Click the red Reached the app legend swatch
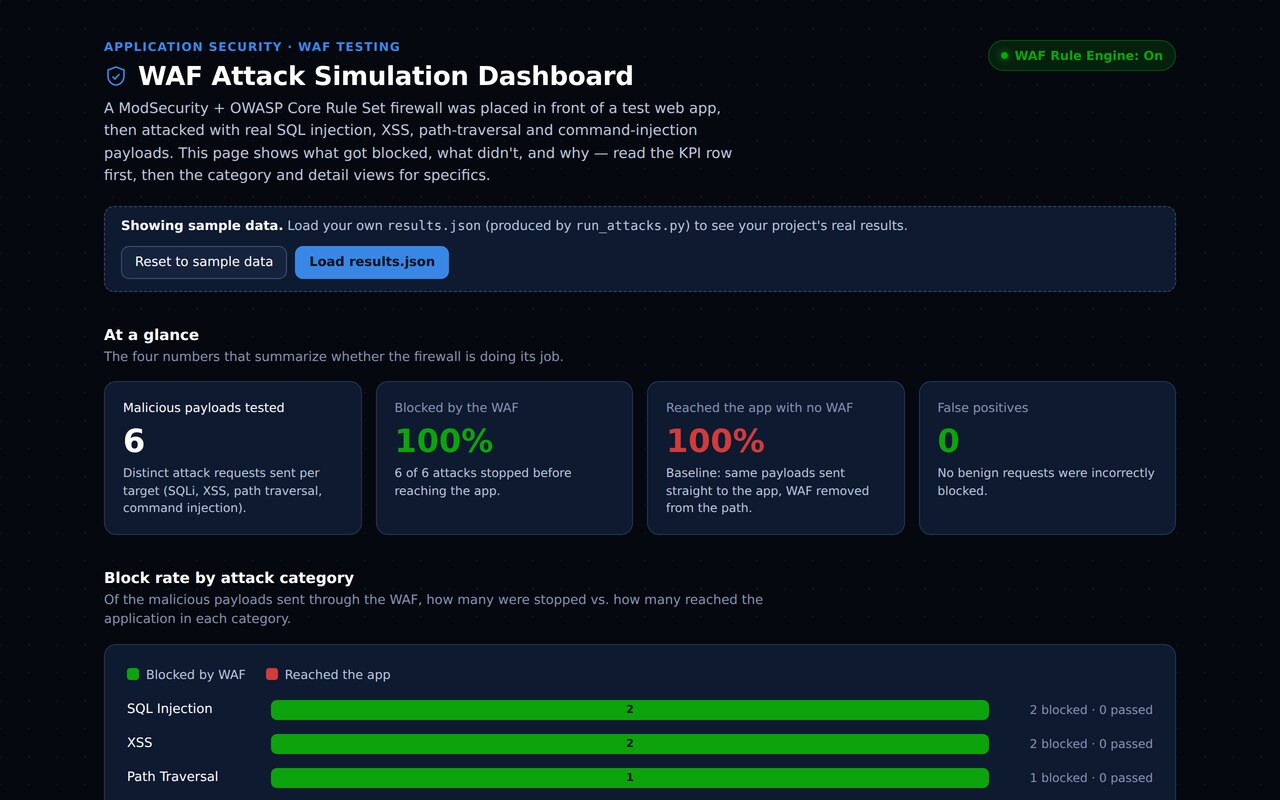This screenshot has width=1280, height=800. [x=272, y=674]
